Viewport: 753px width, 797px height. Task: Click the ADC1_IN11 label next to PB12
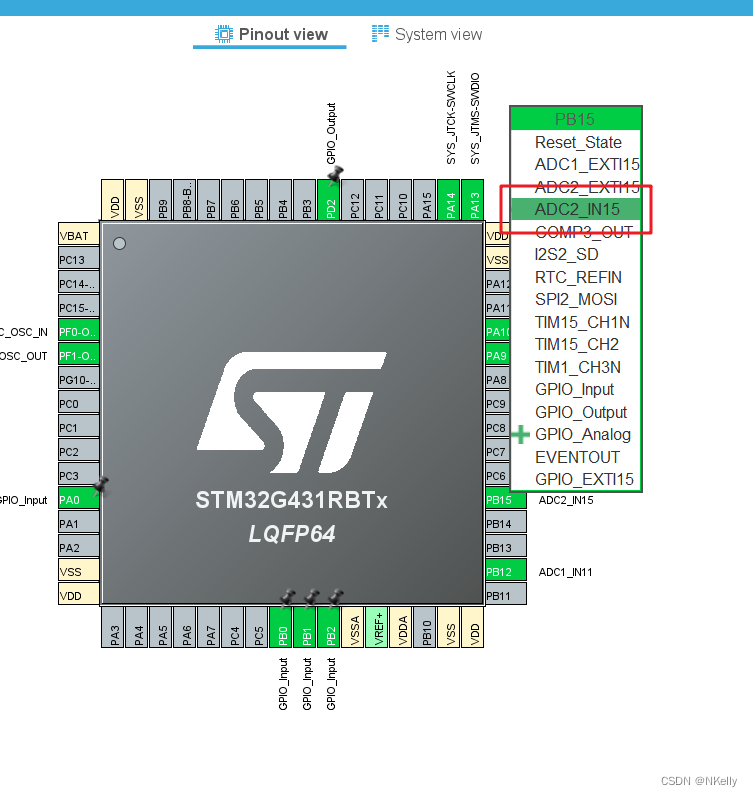pyautogui.click(x=565, y=572)
